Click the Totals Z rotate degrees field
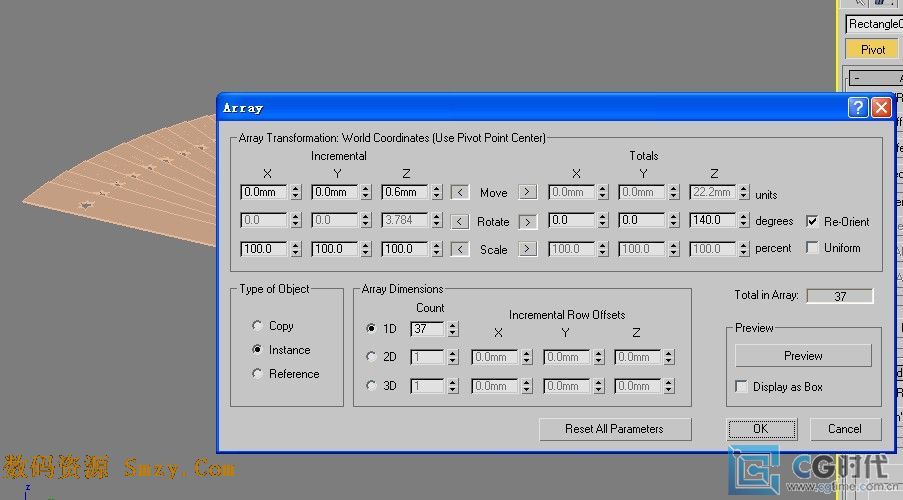The height and width of the screenshot is (500, 903). 711,221
